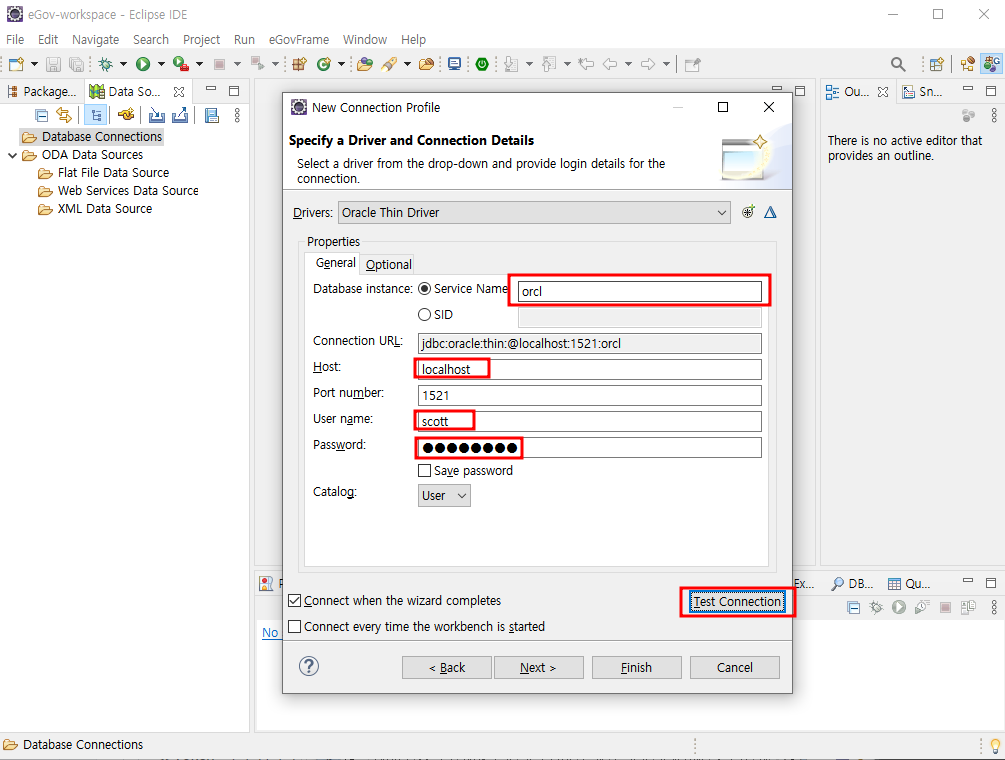Image resolution: width=1005 pixels, height=760 pixels.
Task: Click the New Java Class icon
Action: tap(324, 64)
